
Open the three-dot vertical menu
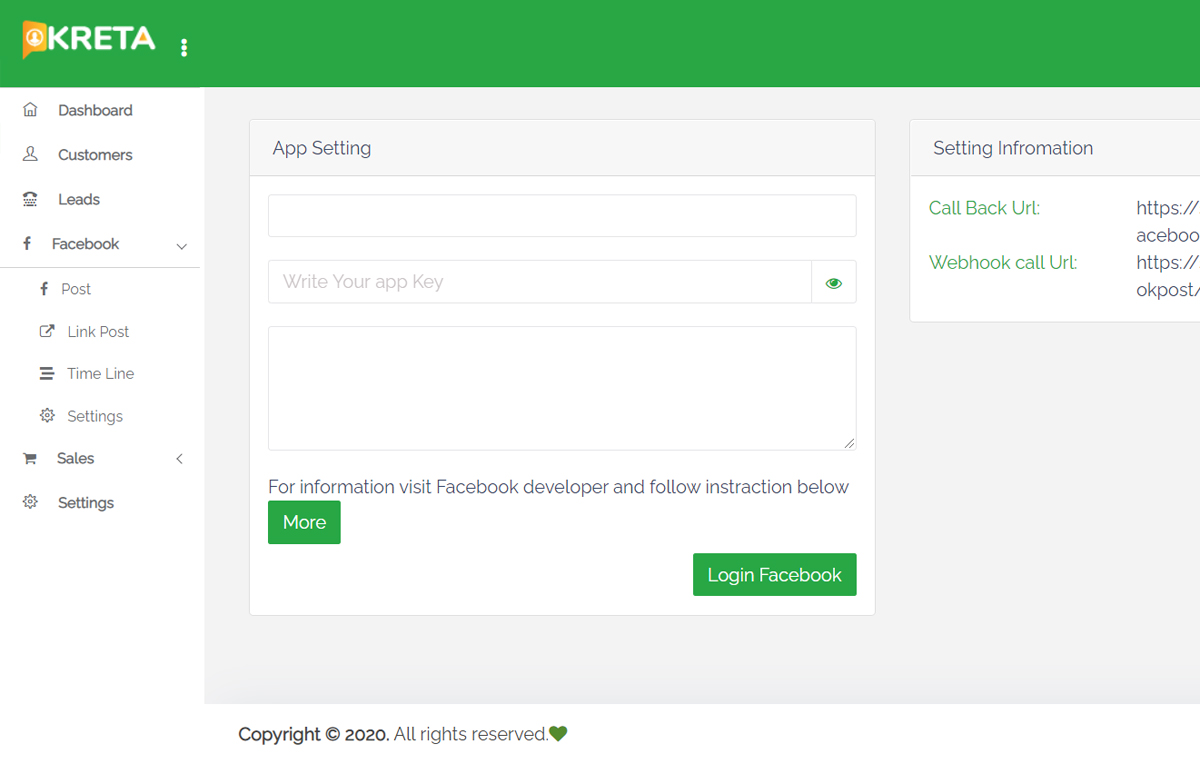184,47
